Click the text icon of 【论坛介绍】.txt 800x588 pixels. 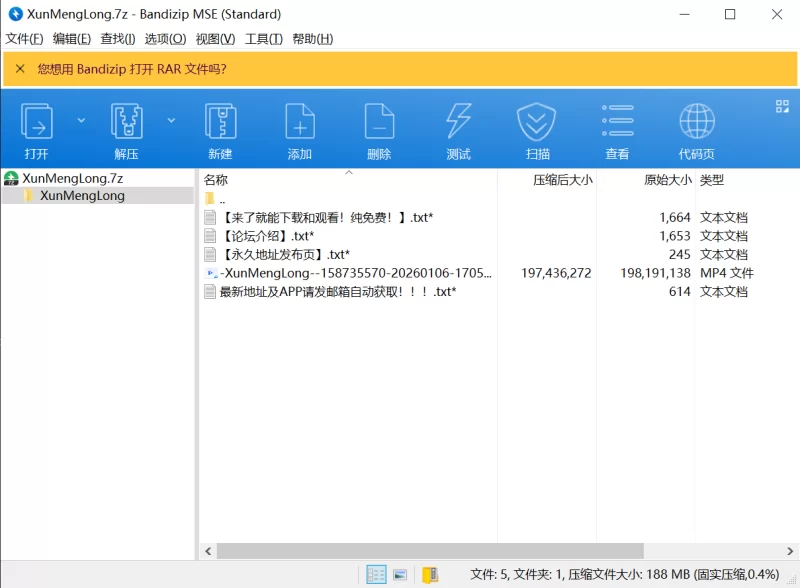(x=210, y=236)
